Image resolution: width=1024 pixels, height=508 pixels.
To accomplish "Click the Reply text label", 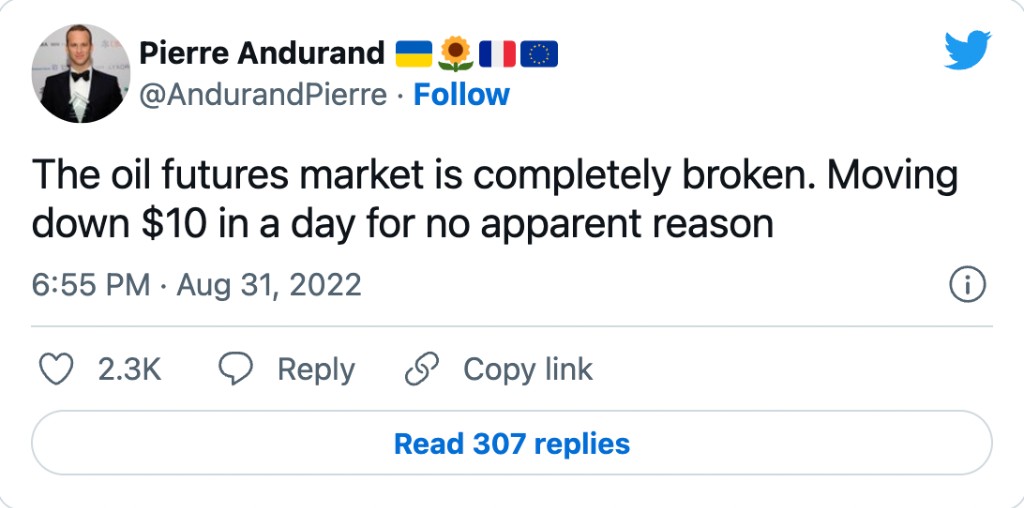I will [x=316, y=370].
